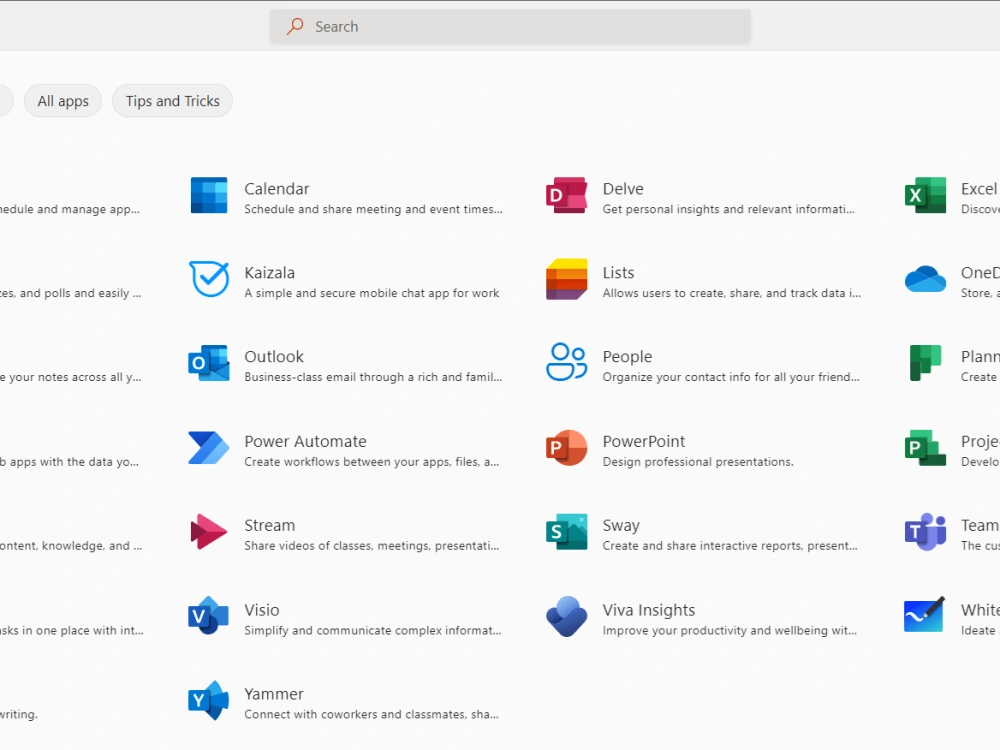Click 'Create workflows between your apps' text
The image size is (1000, 750).
372,462
